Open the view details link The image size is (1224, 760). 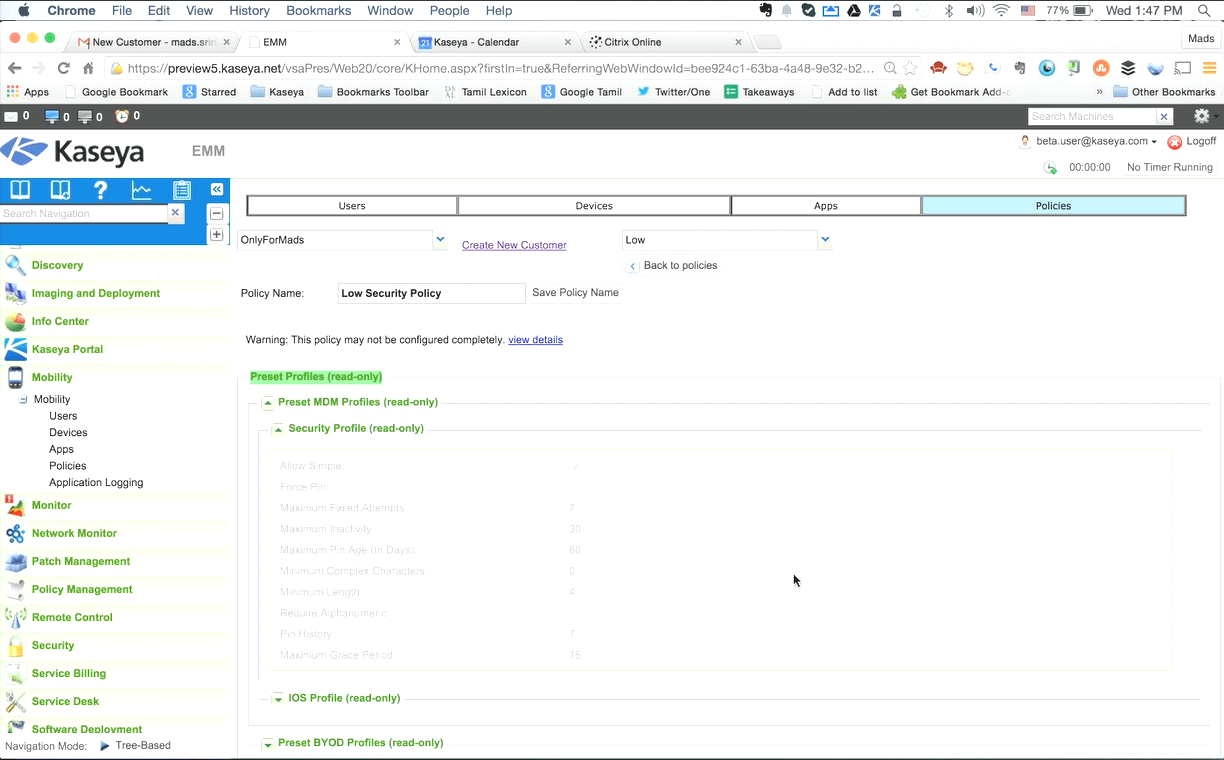coord(535,340)
